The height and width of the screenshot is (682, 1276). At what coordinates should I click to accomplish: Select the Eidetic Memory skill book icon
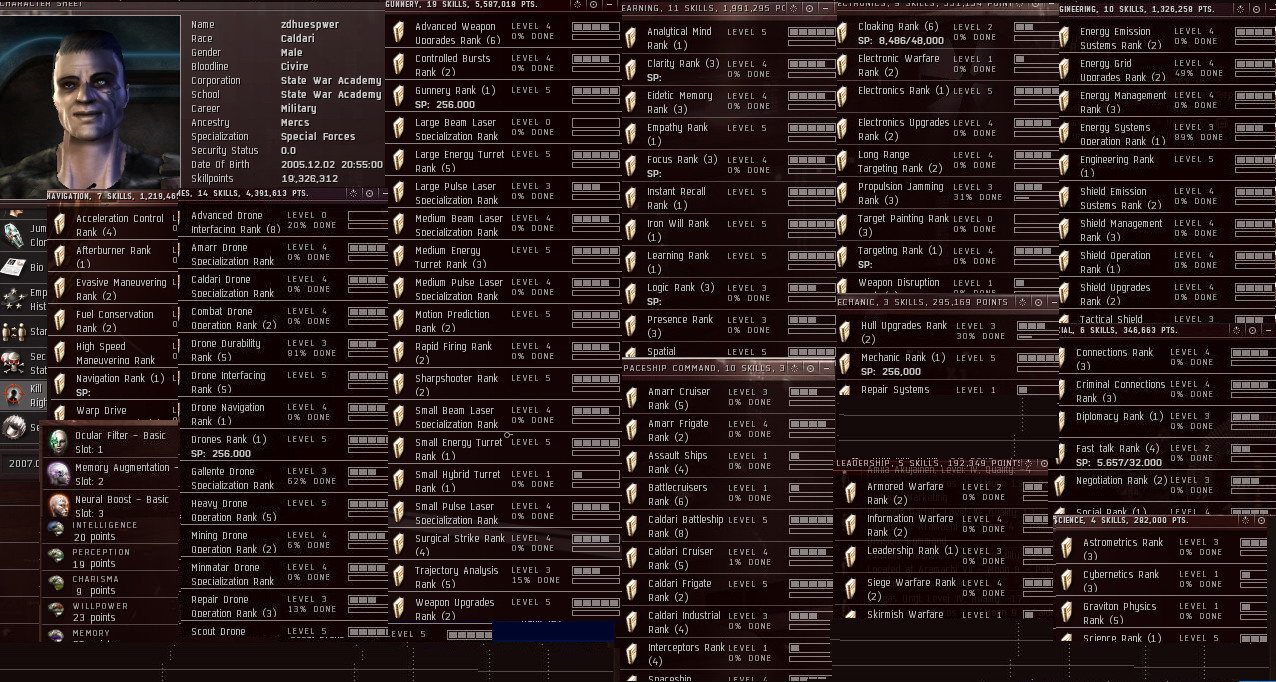click(631, 102)
